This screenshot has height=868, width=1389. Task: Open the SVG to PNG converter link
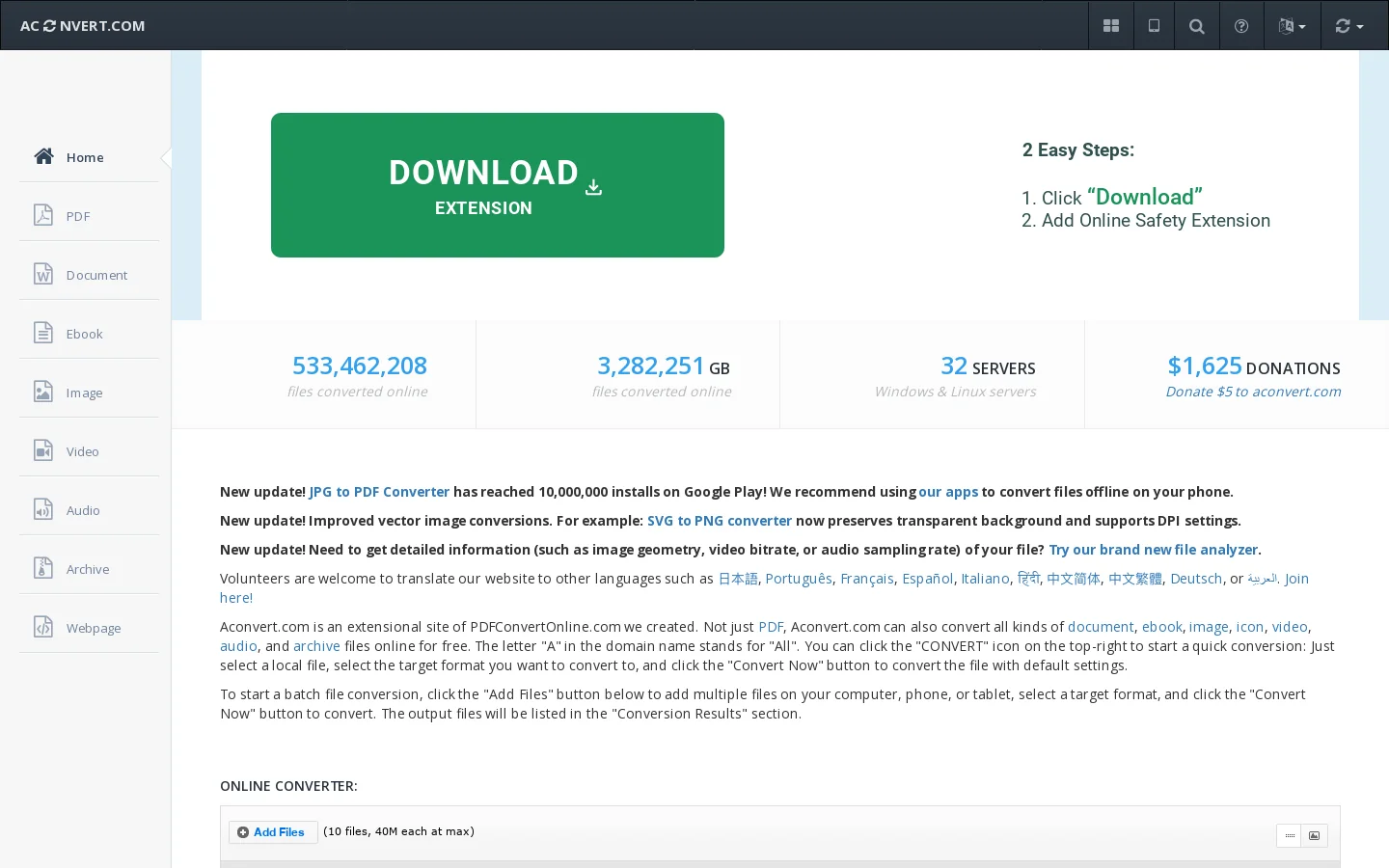(x=720, y=521)
